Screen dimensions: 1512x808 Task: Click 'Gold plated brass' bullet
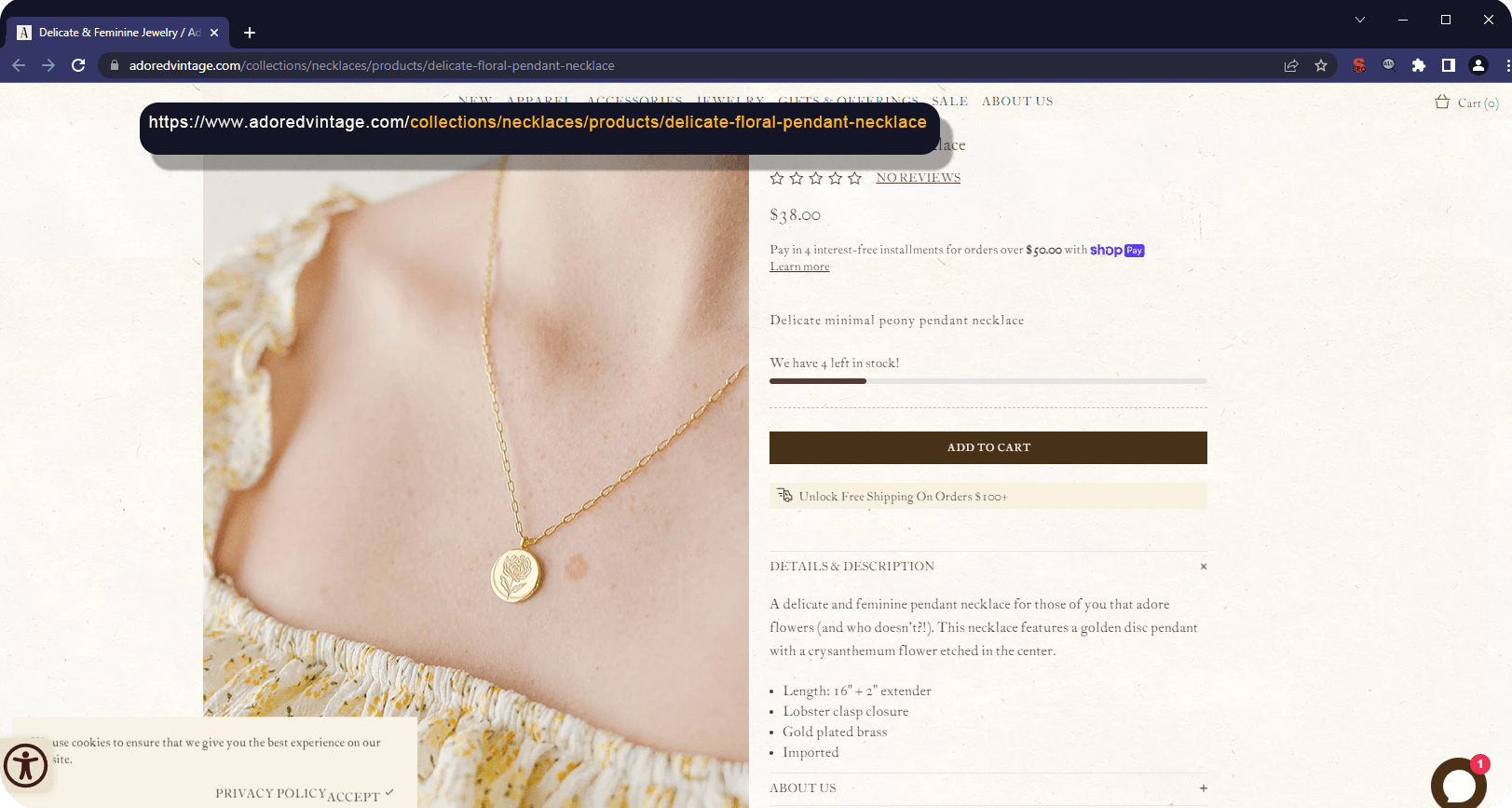[835, 733]
